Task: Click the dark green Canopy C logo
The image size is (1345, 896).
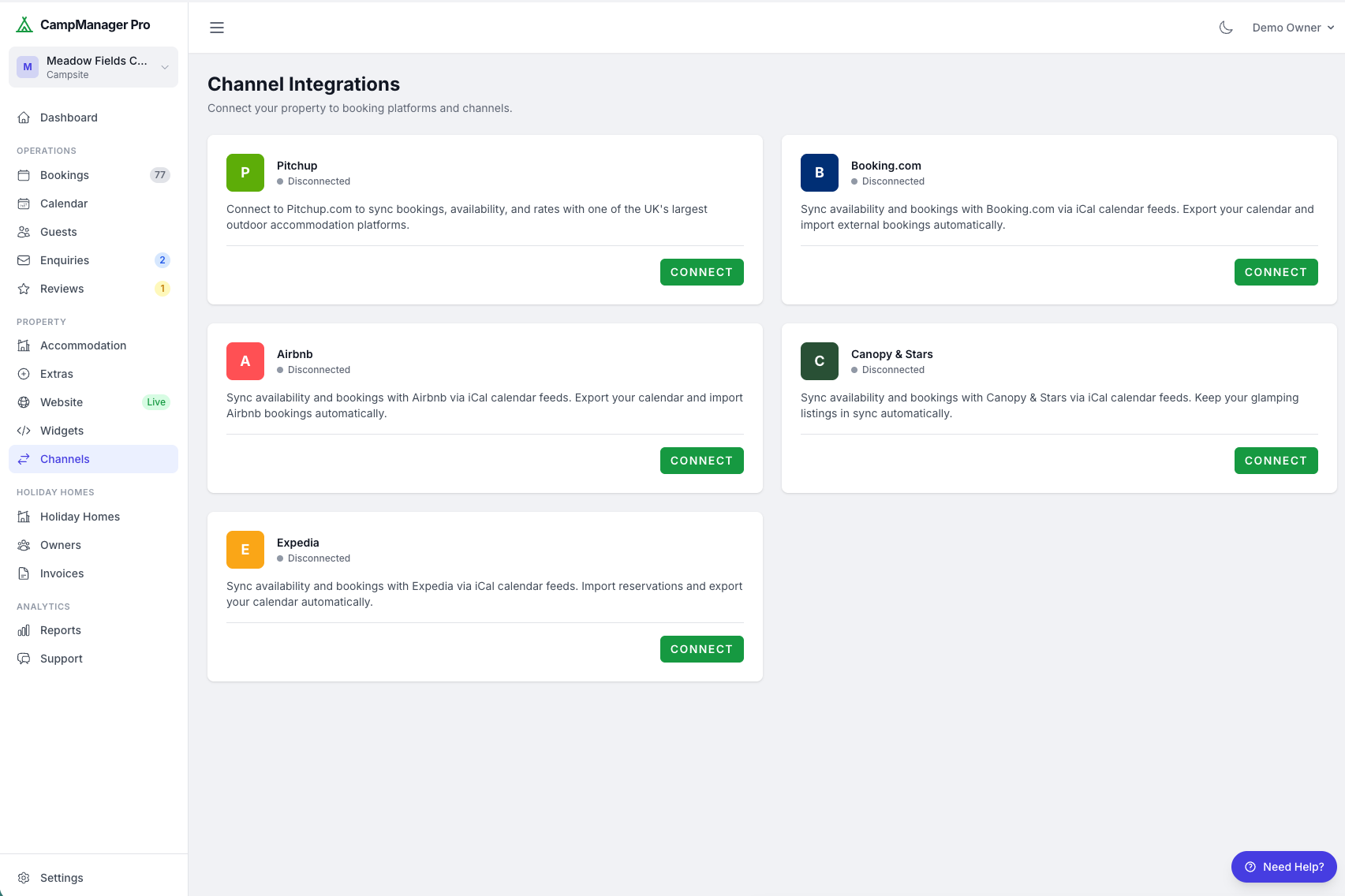Action: (x=820, y=361)
